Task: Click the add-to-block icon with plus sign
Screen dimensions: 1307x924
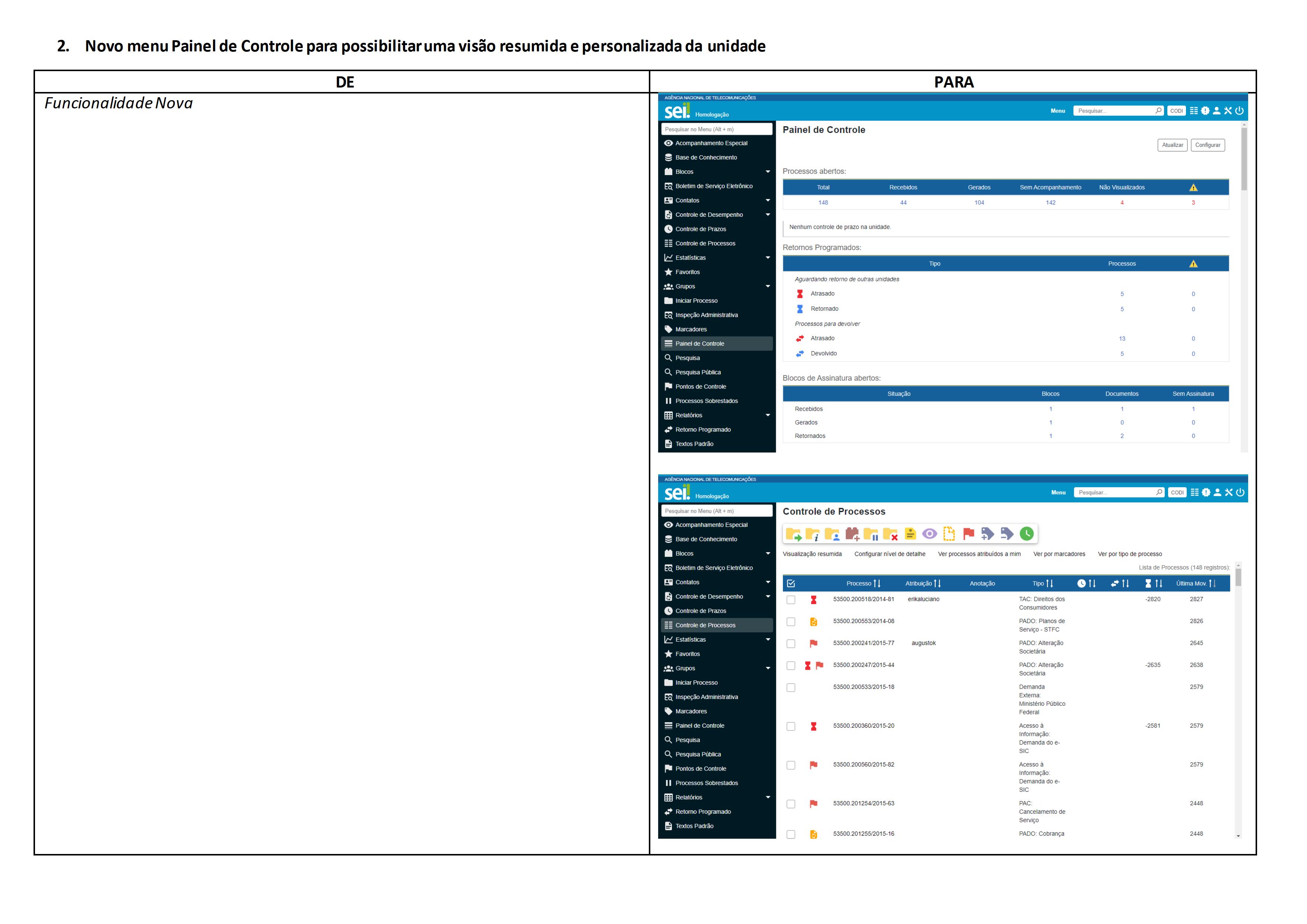Action: coord(852,534)
